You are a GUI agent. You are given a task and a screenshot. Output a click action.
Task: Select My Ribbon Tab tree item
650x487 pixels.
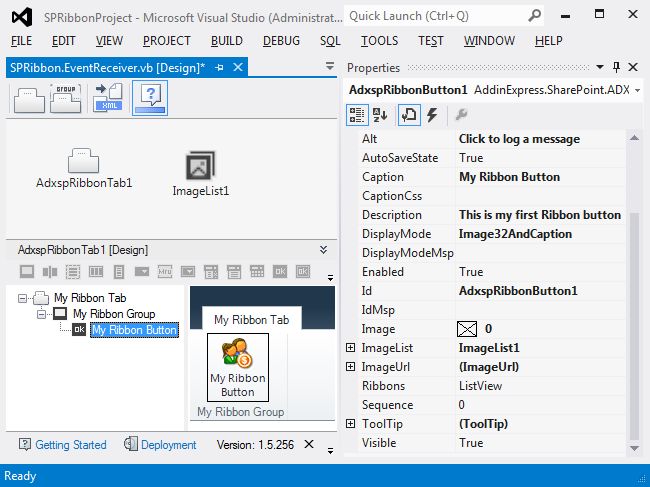point(90,298)
